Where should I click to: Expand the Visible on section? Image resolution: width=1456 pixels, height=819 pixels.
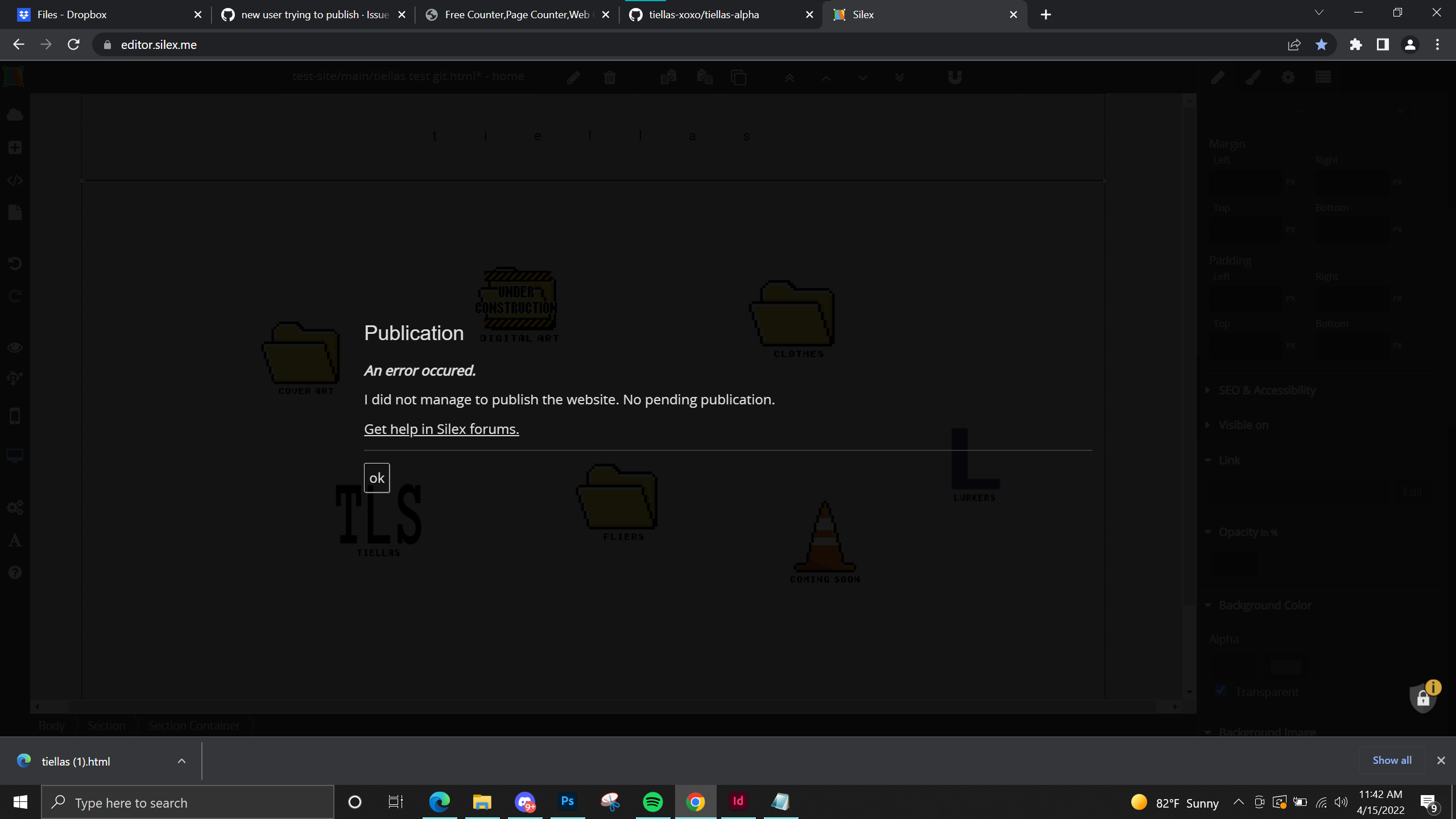1209,424
